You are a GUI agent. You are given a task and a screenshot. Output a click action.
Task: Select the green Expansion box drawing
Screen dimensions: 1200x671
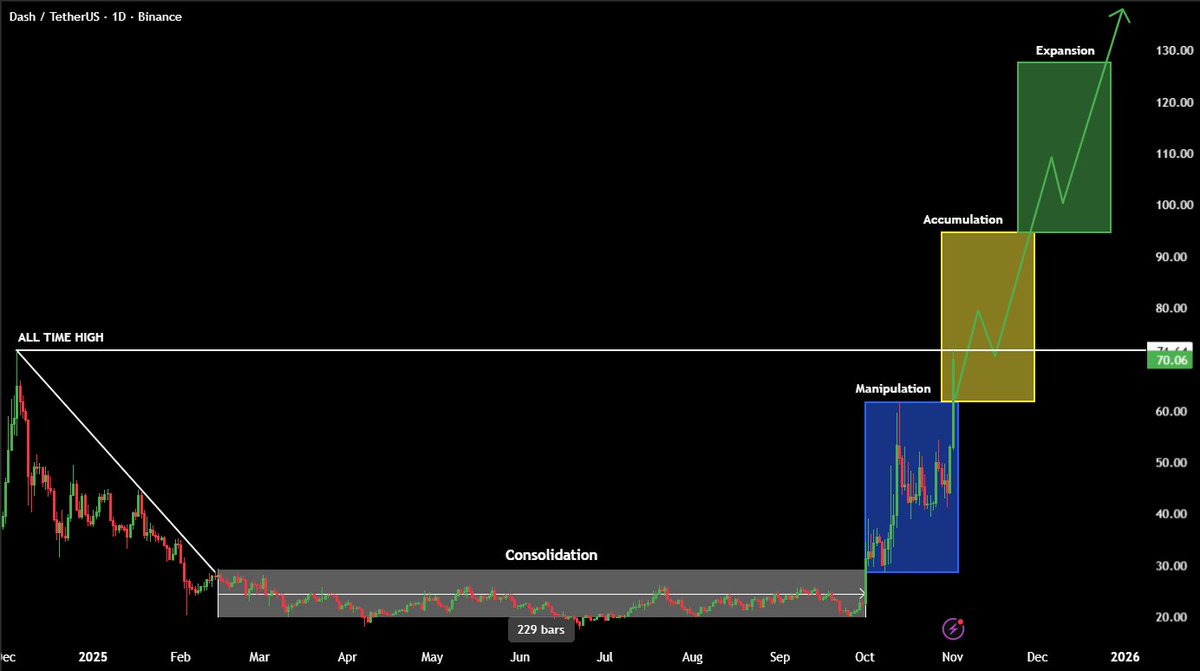click(1063, 145)
